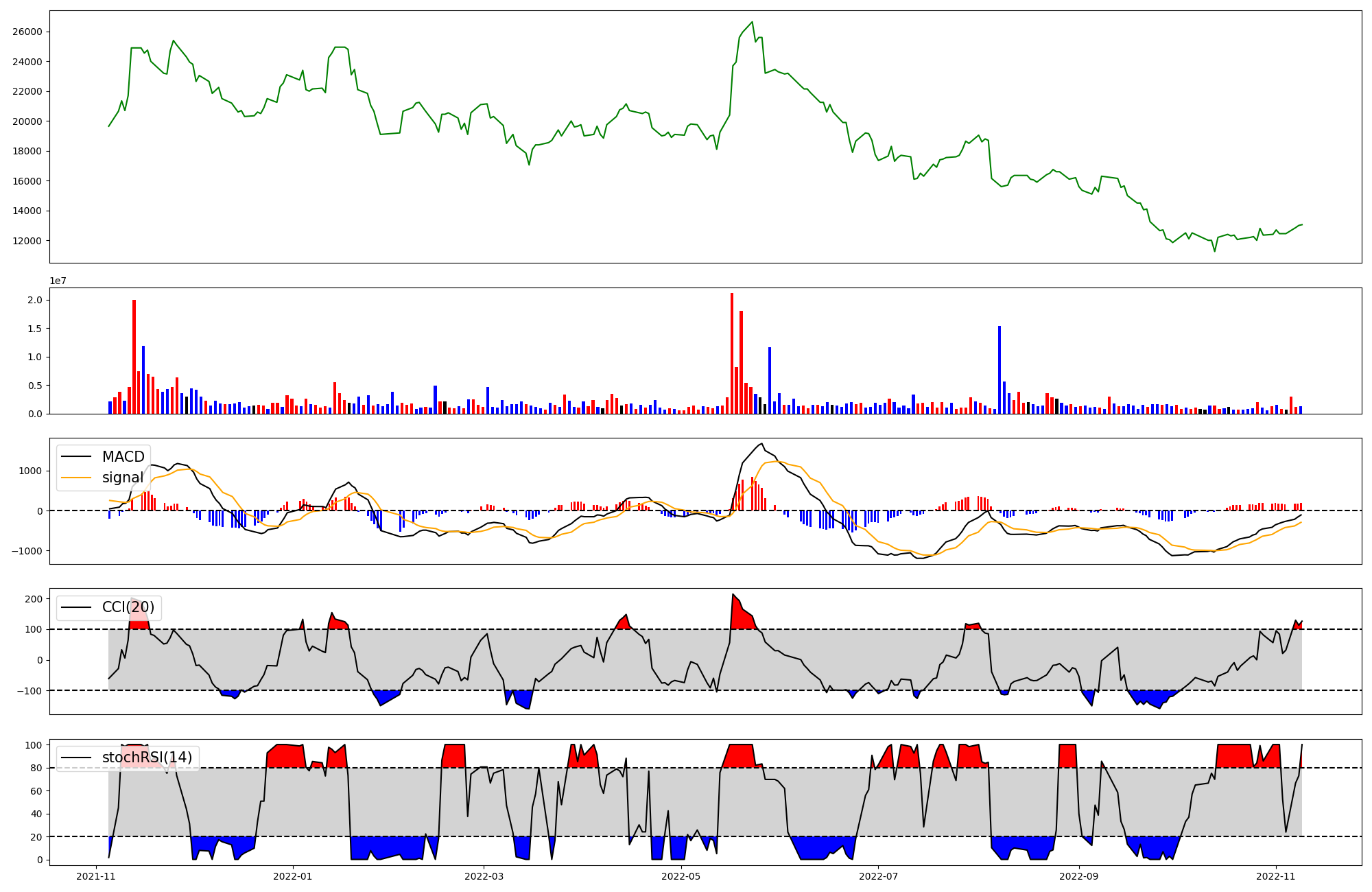Click the -1000 MACD axis label
This screenshot has width=1372, height=892.
(26, 551)
